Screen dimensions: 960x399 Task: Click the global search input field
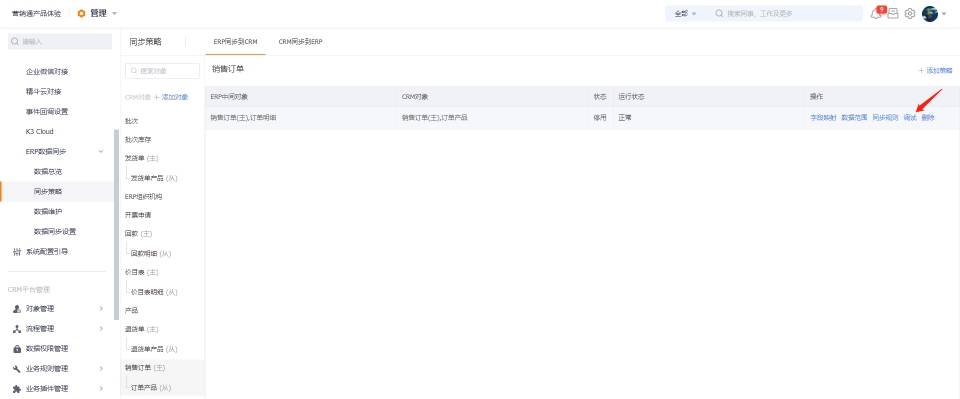[787, 13]
